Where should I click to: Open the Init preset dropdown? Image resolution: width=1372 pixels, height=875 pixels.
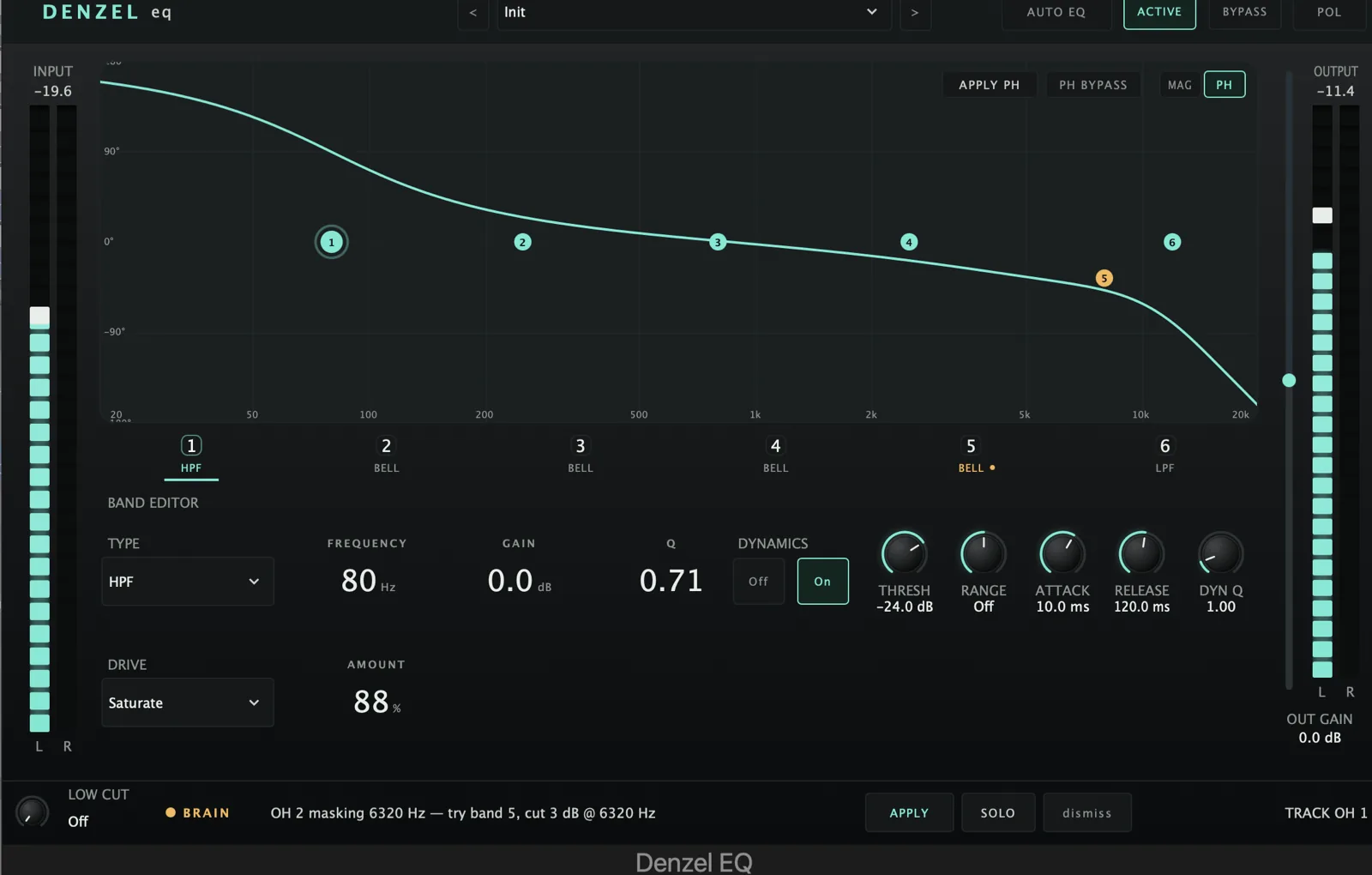click(x=694, y=13)
